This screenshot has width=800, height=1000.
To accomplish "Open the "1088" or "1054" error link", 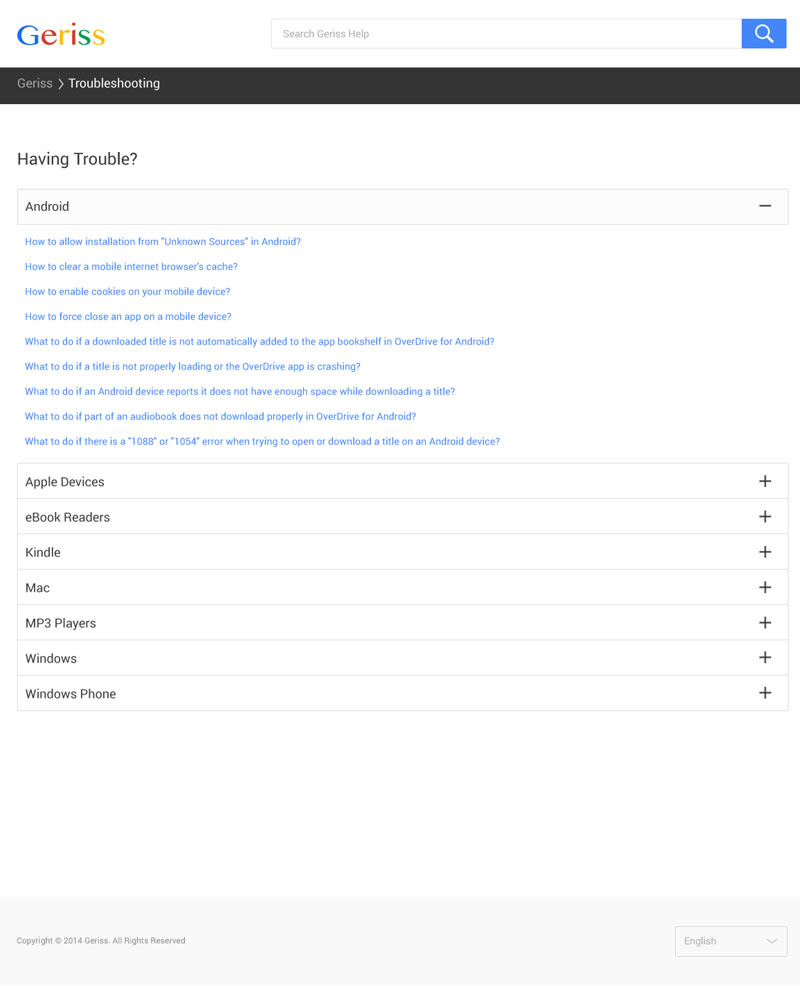I will pos(262,442).
